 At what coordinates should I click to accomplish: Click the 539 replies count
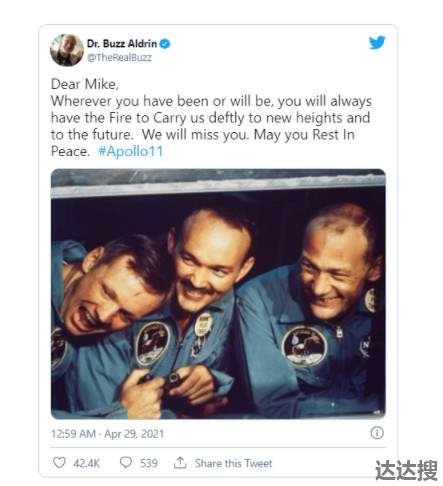tap(149, 463)
